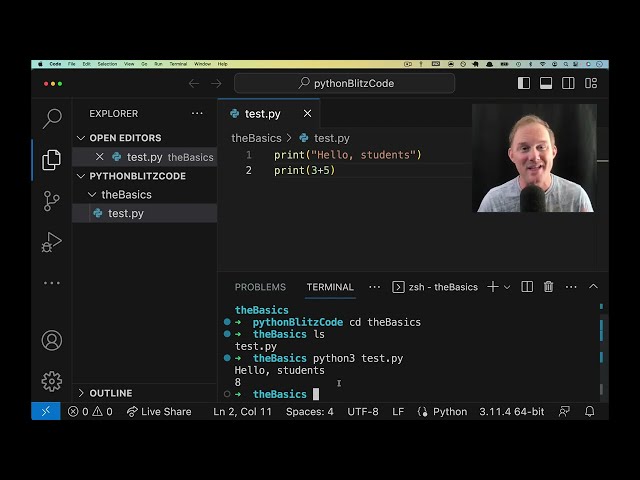Open the Terminal menu in the menu bar
This screenshot has width=640, height=480.
178,64
